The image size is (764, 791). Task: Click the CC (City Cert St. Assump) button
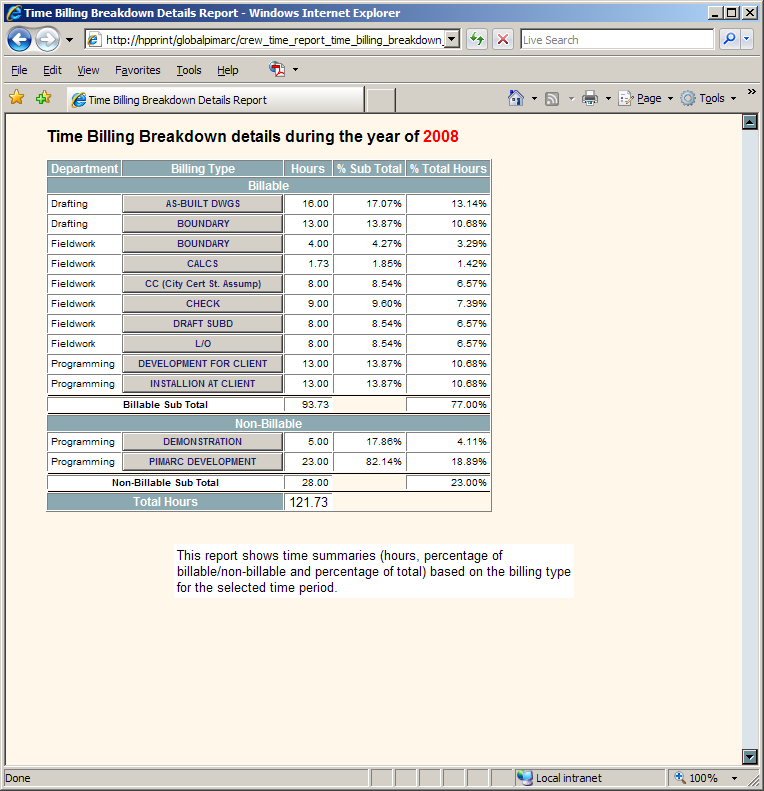pos(202,284)
